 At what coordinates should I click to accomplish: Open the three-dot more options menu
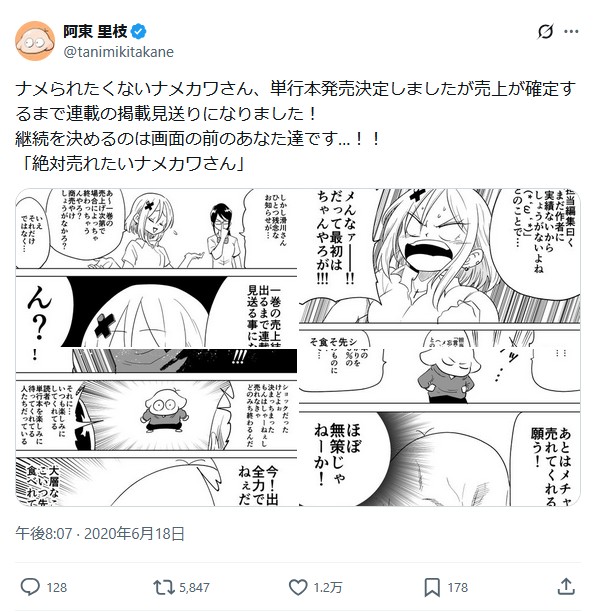coord(571,32)
